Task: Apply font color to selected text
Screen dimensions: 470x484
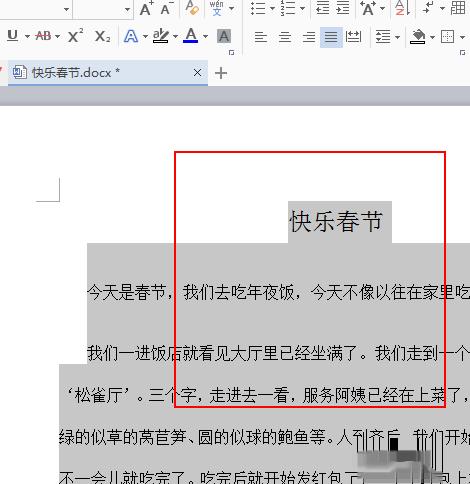Action: (x=191, y=36)
